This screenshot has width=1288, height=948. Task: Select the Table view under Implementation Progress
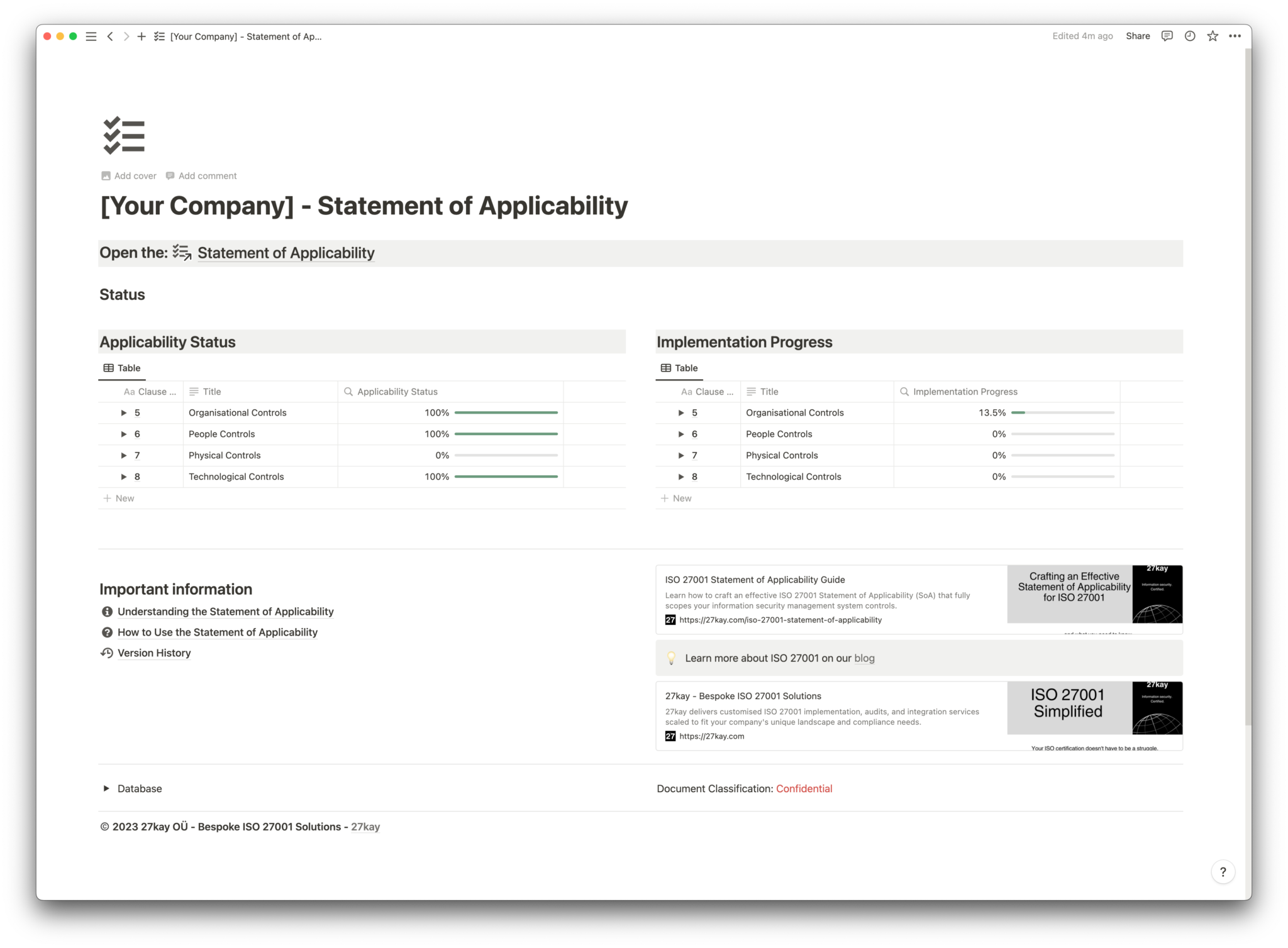(x=679, y=368)
